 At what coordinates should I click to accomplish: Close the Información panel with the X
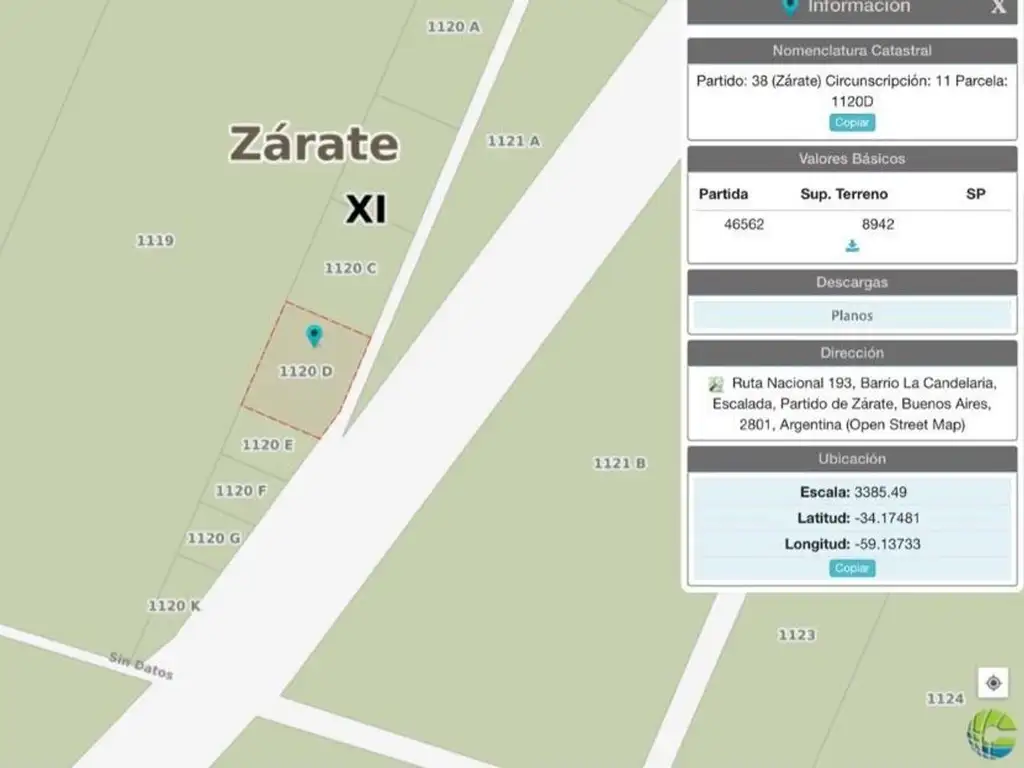[x=998, y=7]
